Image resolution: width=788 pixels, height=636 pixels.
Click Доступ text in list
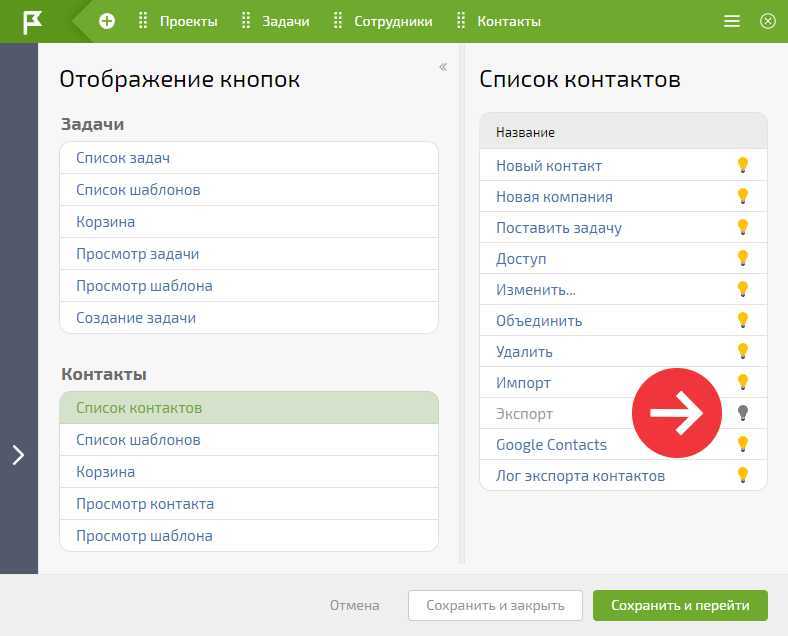pos(521,259)
